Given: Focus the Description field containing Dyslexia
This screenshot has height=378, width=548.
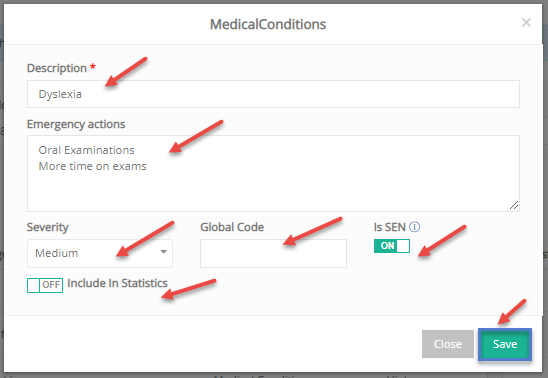Looking at the screenshot, I should [273, 94].
